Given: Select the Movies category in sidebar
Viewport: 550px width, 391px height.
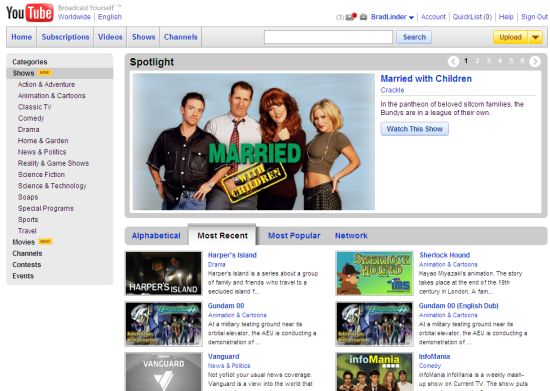Looking at the screenshot, I should click(24, 242).
